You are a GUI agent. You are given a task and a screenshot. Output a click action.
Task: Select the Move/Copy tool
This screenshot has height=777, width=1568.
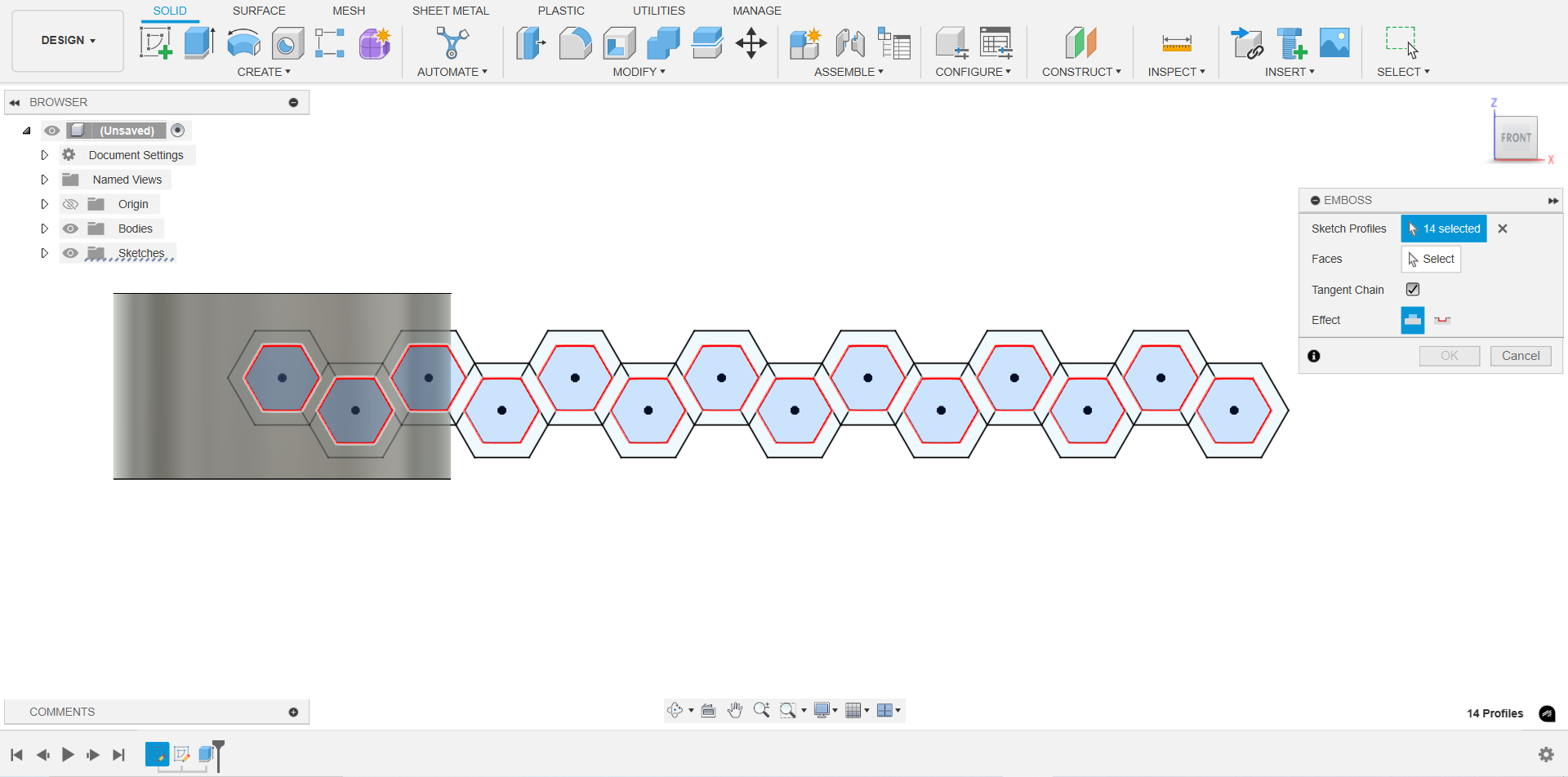[x=751, y=42]
